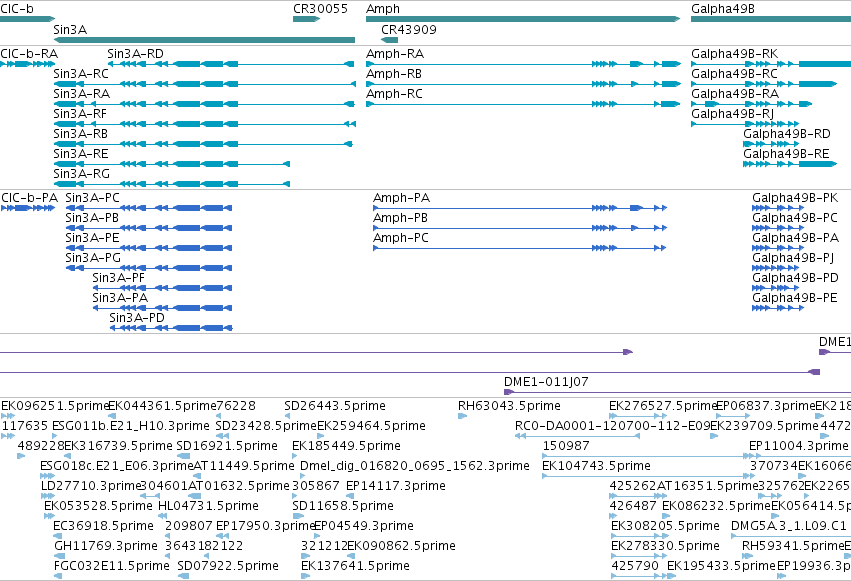Pick protein Sin3A-PG
Screen dimensions: 851x581
point(149,268)
